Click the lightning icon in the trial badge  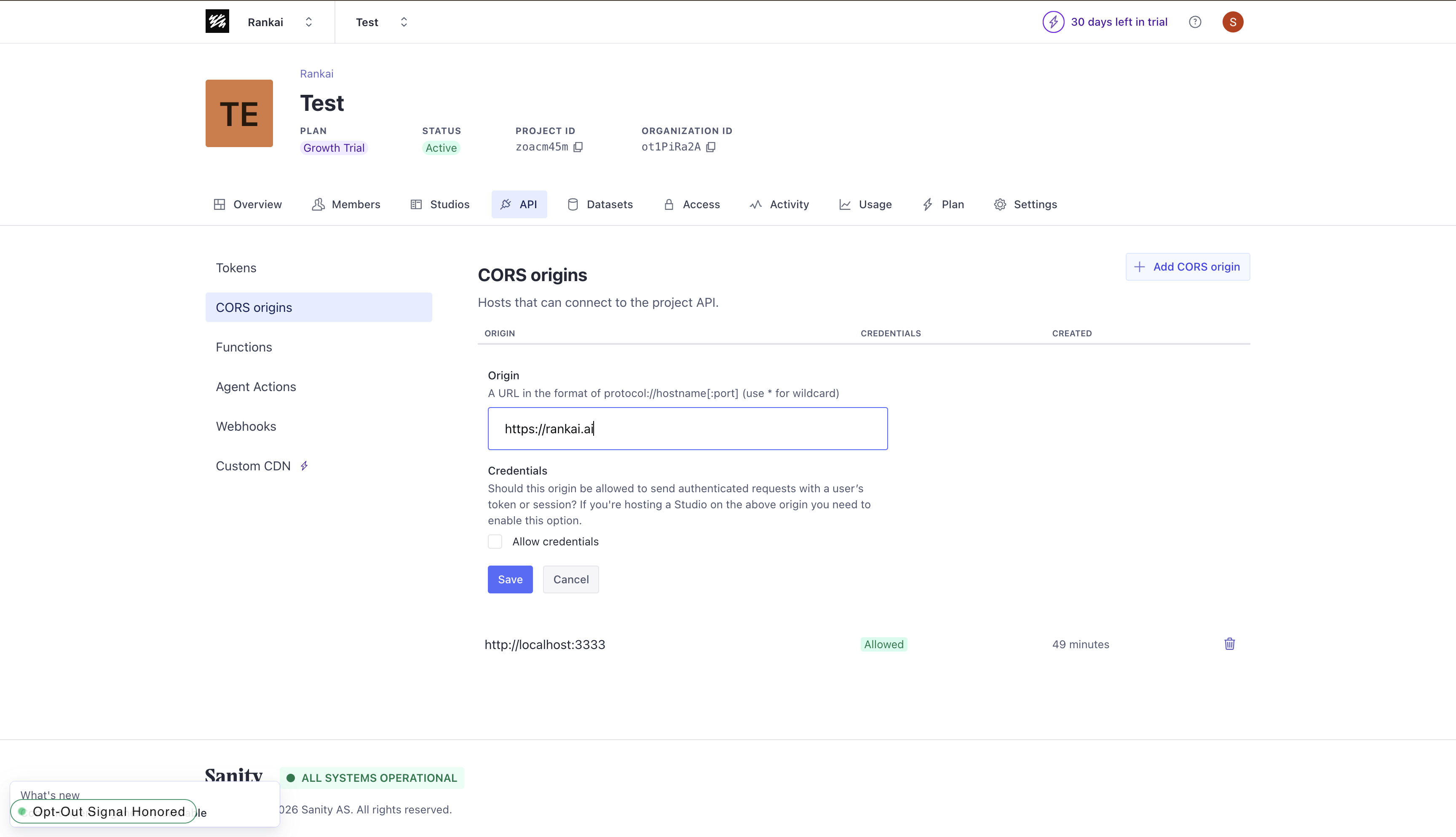pyautogui.click(x=1053, y=21)
